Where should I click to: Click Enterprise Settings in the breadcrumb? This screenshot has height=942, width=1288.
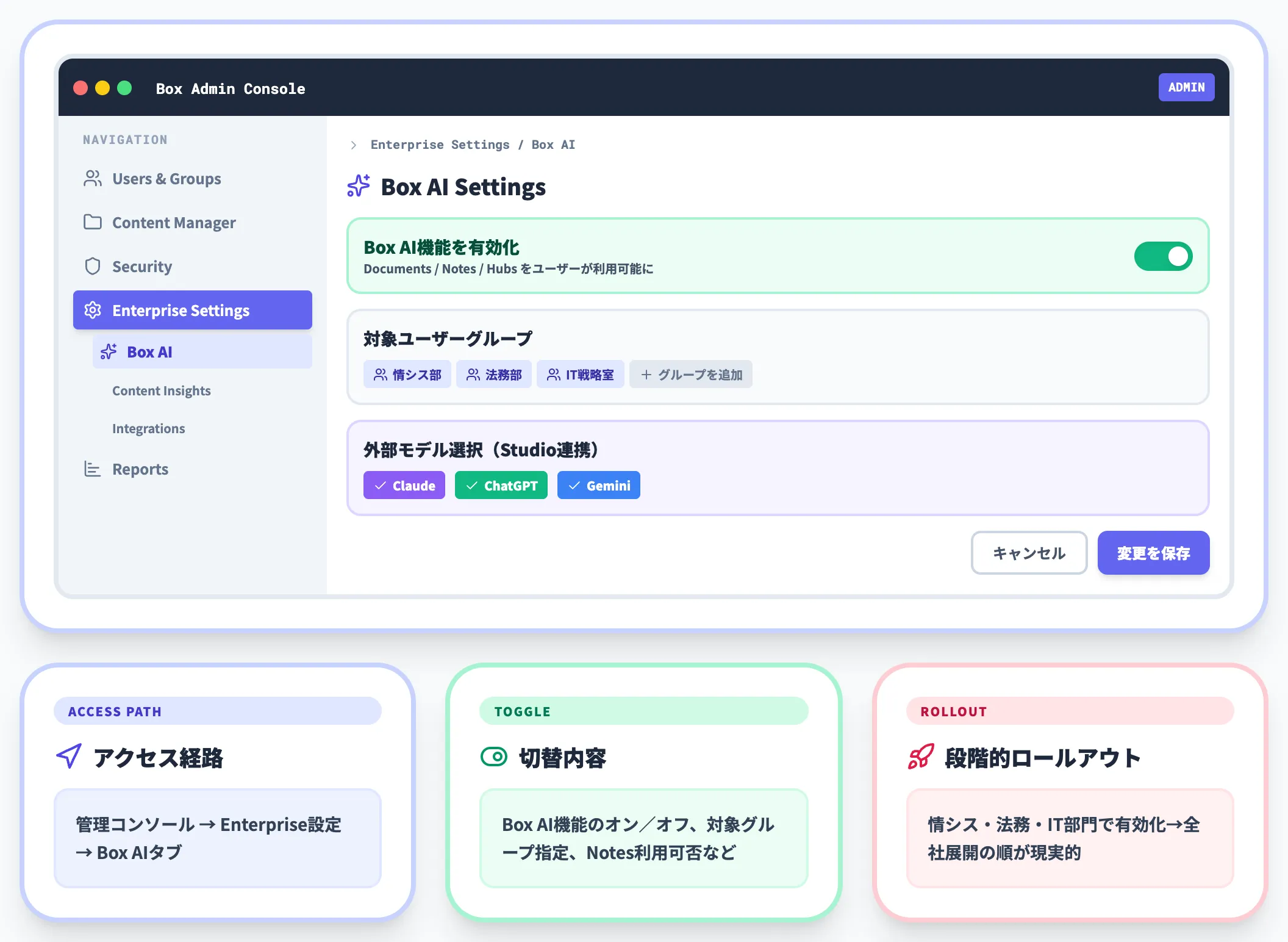click(x=440, y=145)
